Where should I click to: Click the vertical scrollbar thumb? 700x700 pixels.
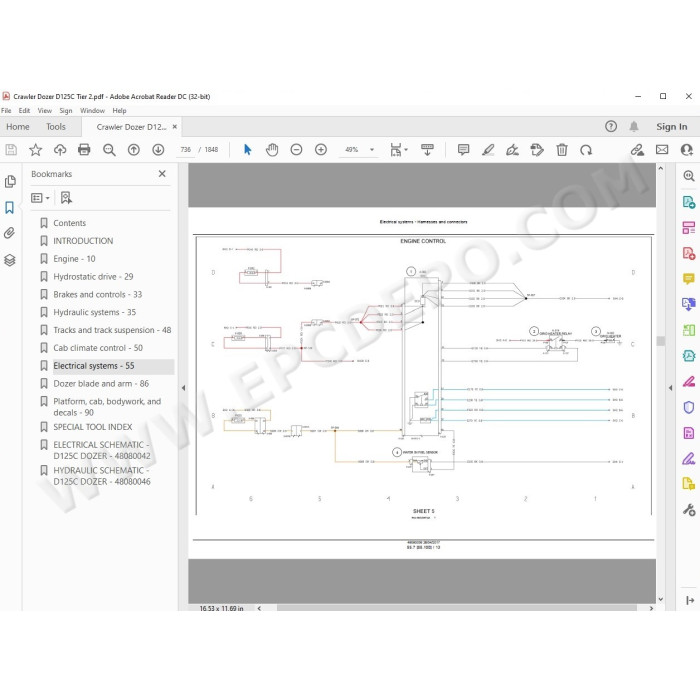click(661, 341)
